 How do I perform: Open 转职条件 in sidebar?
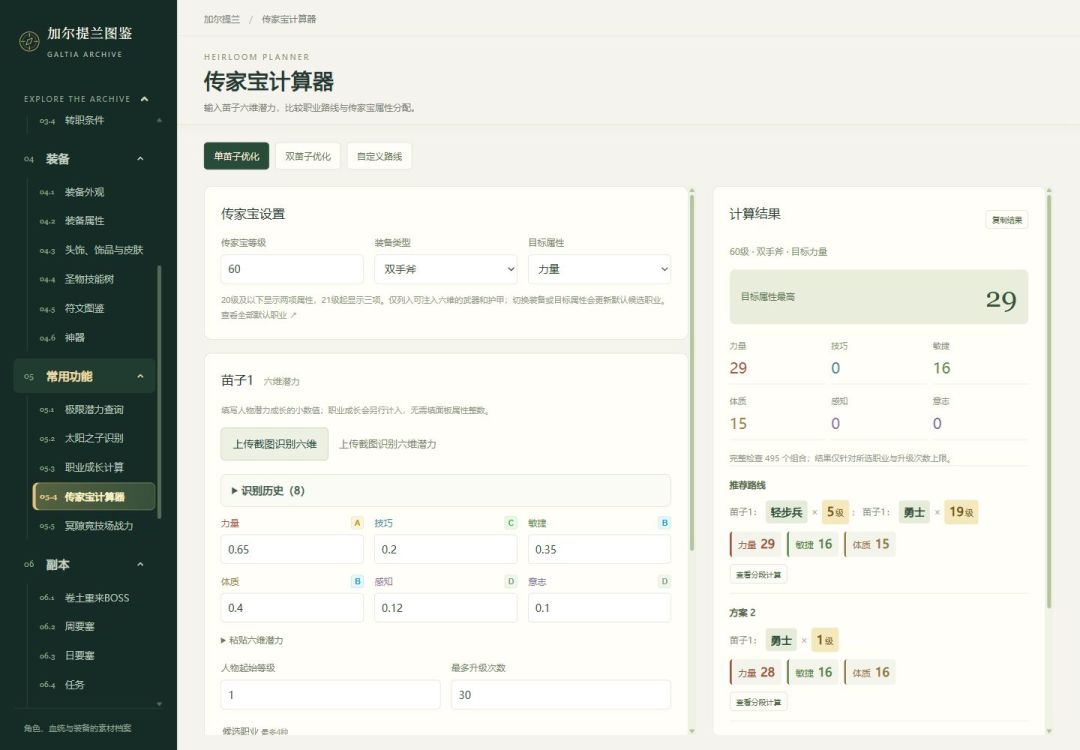pos(84,121)
